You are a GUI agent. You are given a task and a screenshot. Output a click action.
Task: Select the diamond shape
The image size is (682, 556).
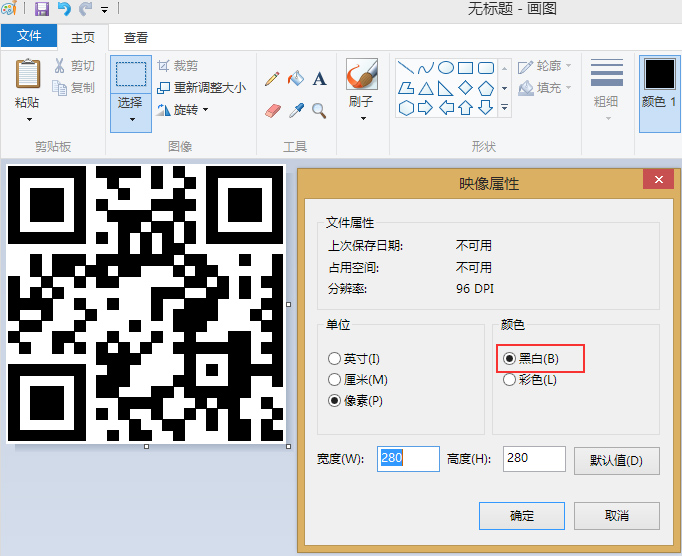[x=465, y=88]
